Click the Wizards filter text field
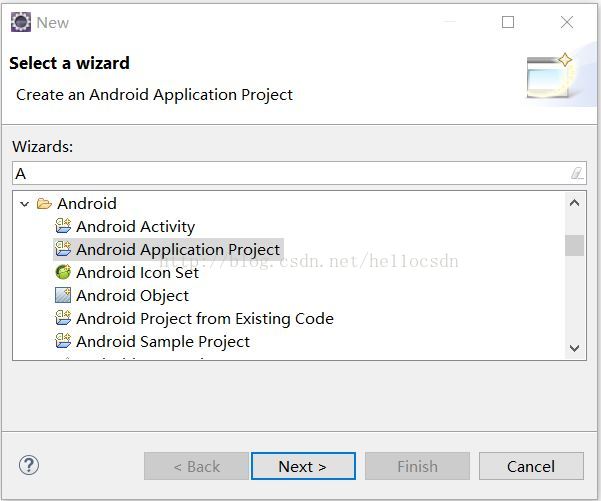601x501 pixels. (290, 173)
